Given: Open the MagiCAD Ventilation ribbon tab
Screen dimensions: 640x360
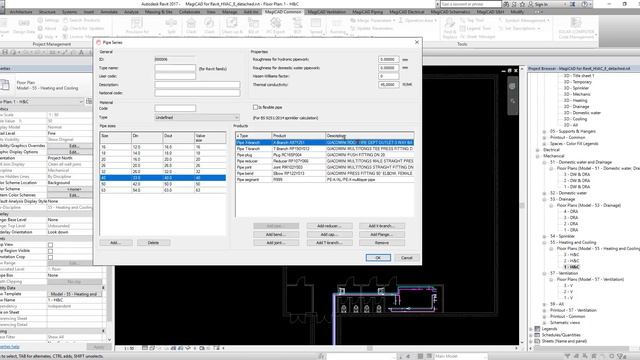Looking at the screenshot, I should (327, 12).
